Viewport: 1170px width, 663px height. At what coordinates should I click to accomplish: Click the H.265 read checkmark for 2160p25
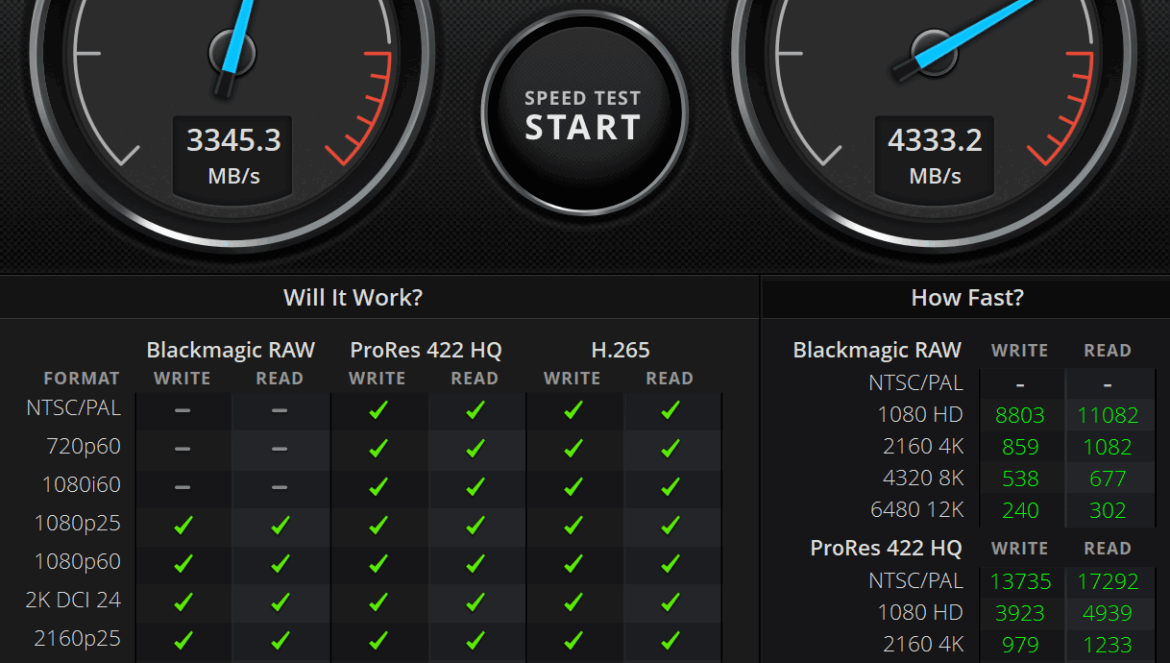(670, 641)
